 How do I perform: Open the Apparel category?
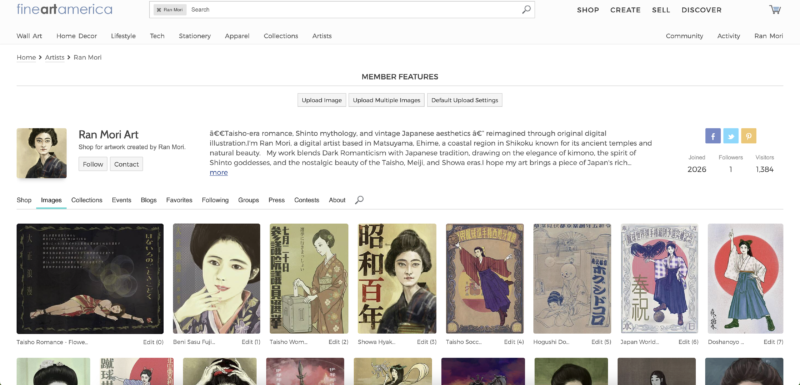coord(237,36)
